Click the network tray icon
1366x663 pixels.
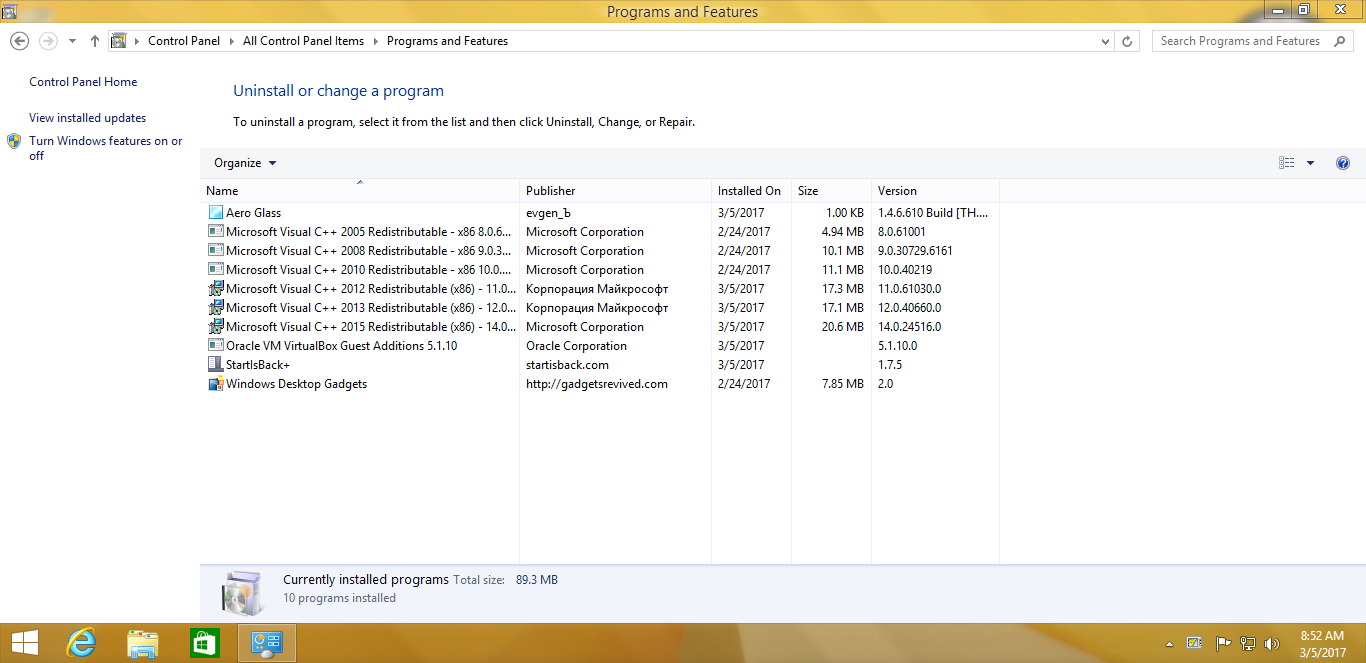tap(1247, 644)
